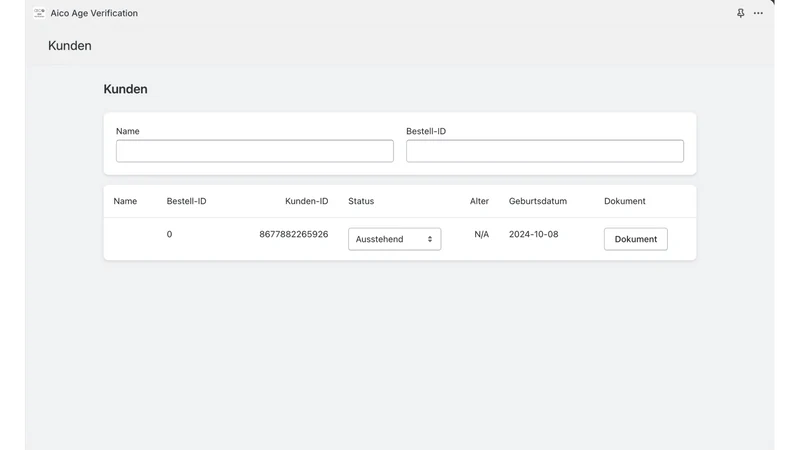The width and height of the screenshot is (800, 450).
Task: Click the N/A value under Alter
Action: 482,234
